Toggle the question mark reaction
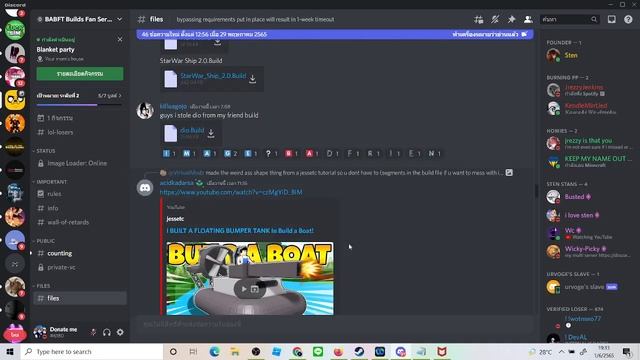Screen dimensions: 640x360 coord(271,153)
